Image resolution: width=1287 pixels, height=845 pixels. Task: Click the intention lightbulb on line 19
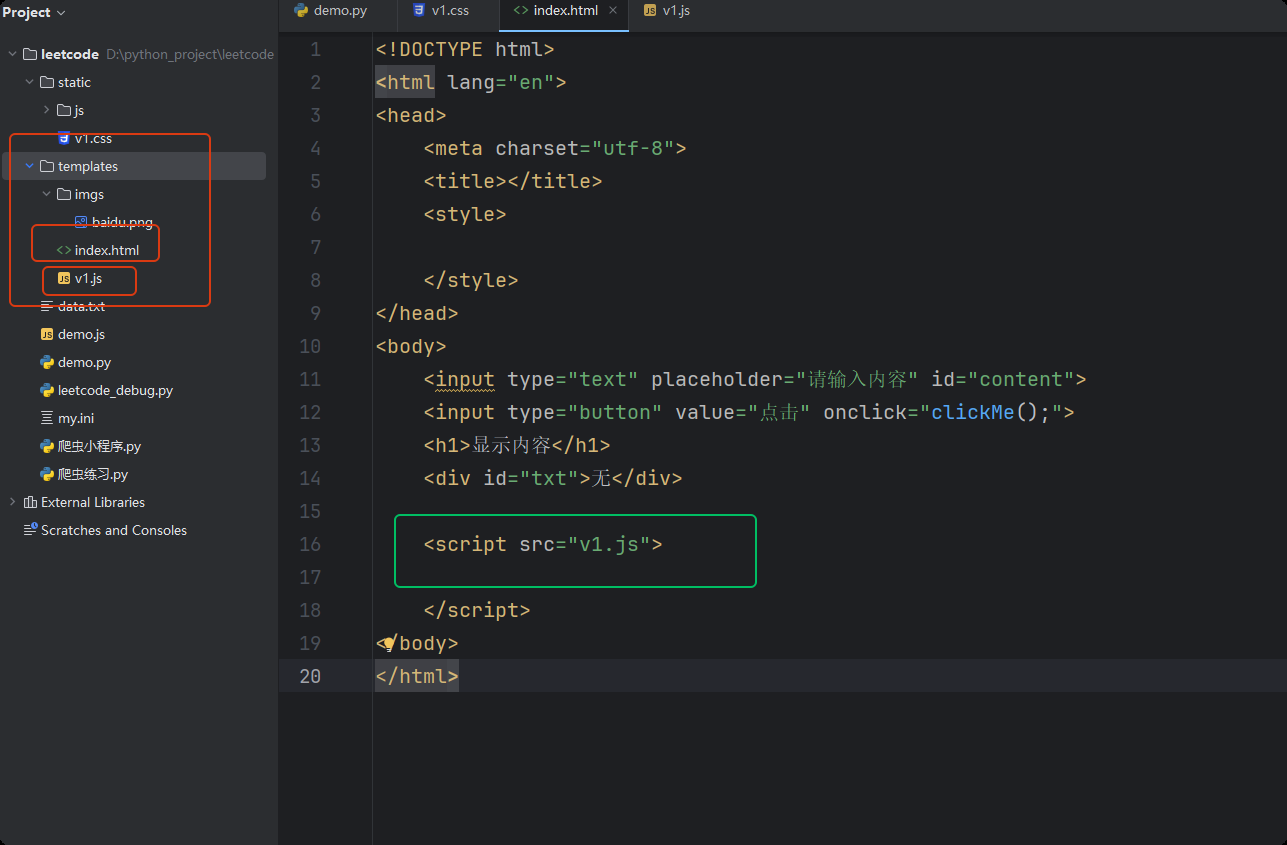tap(389, 643)
